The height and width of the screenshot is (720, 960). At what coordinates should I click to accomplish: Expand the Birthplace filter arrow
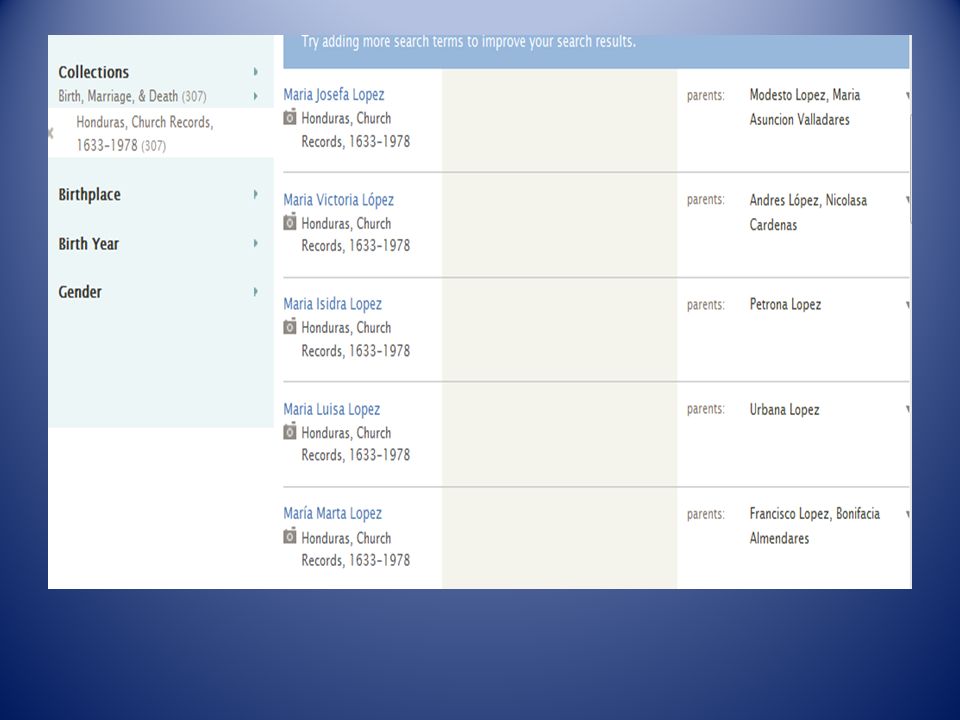255,194
